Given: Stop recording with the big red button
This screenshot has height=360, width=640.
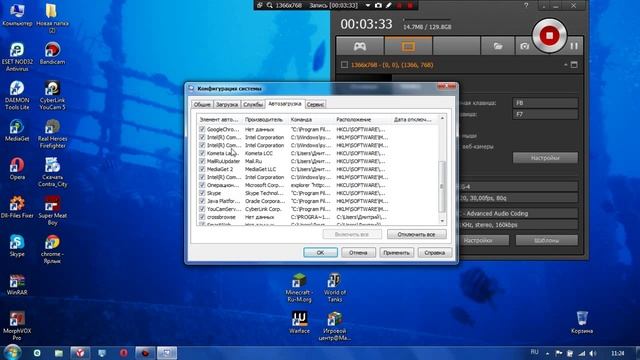Looking at the screenshot, I should [x=549, y=36].
